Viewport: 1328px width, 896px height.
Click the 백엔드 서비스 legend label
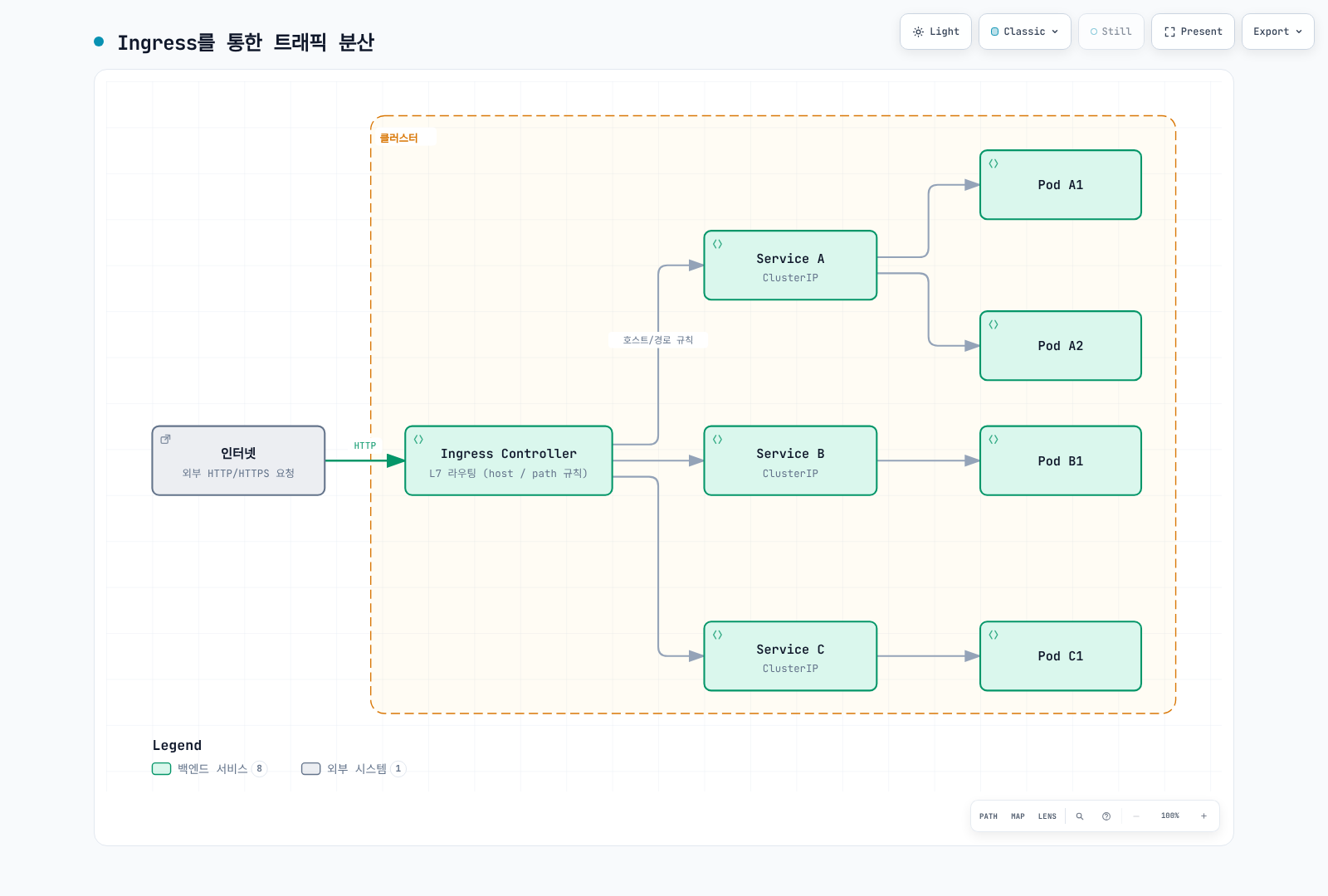[212, 769]
